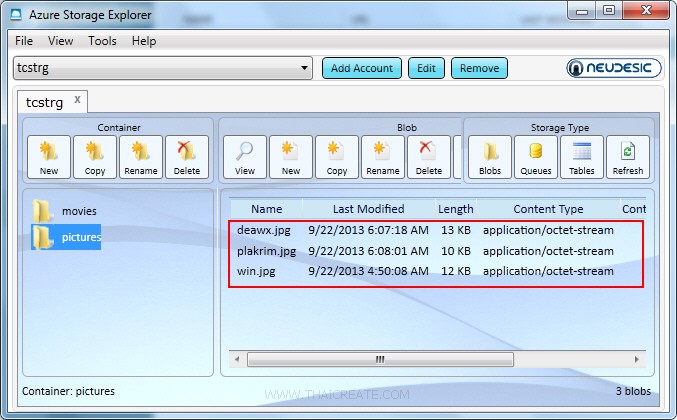Click the scrollbar right arrow
Screen dimensions: 677x420
[x=637, y=359]
